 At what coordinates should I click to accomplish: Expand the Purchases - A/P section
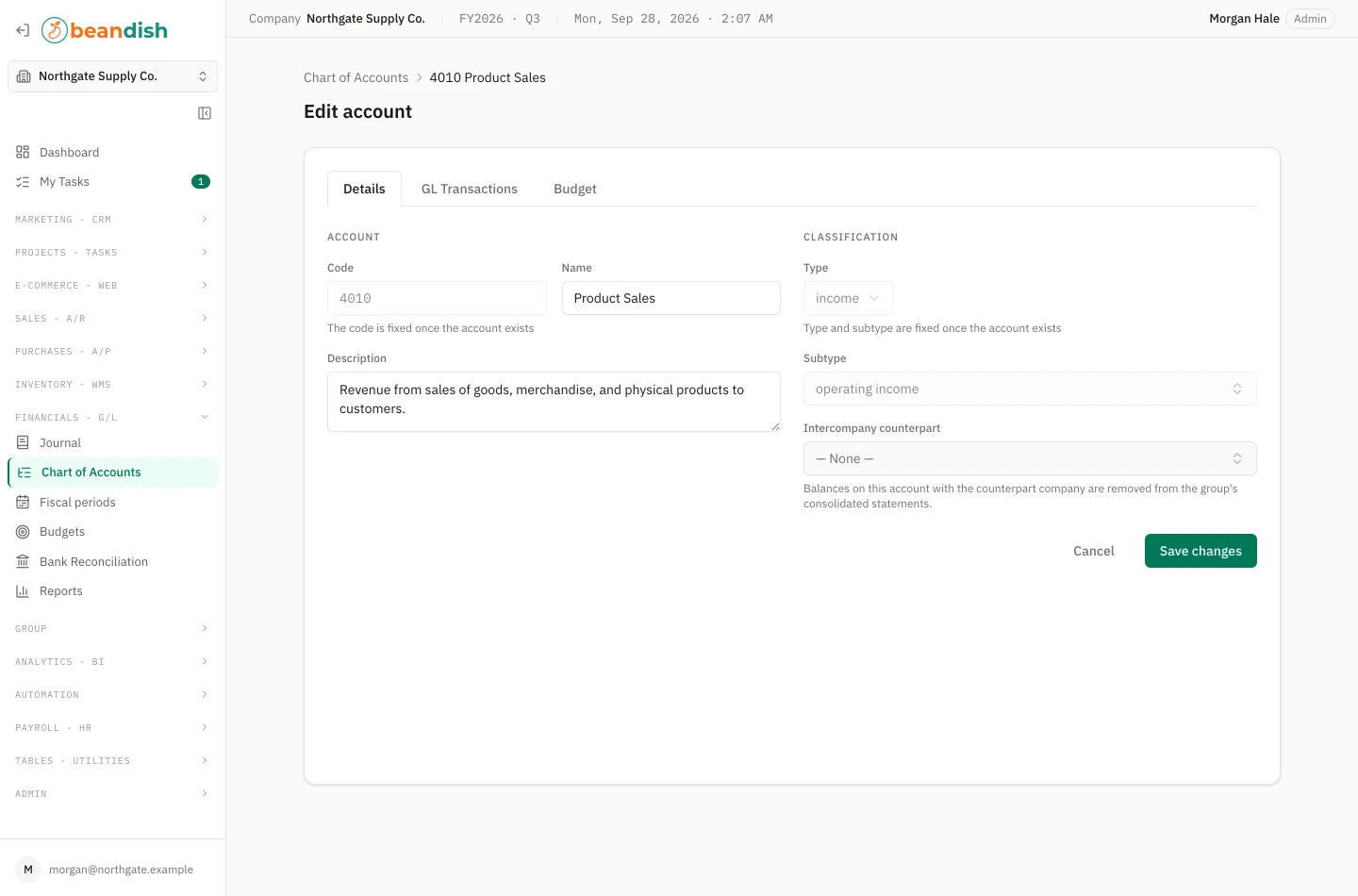(x=112, y=352)
